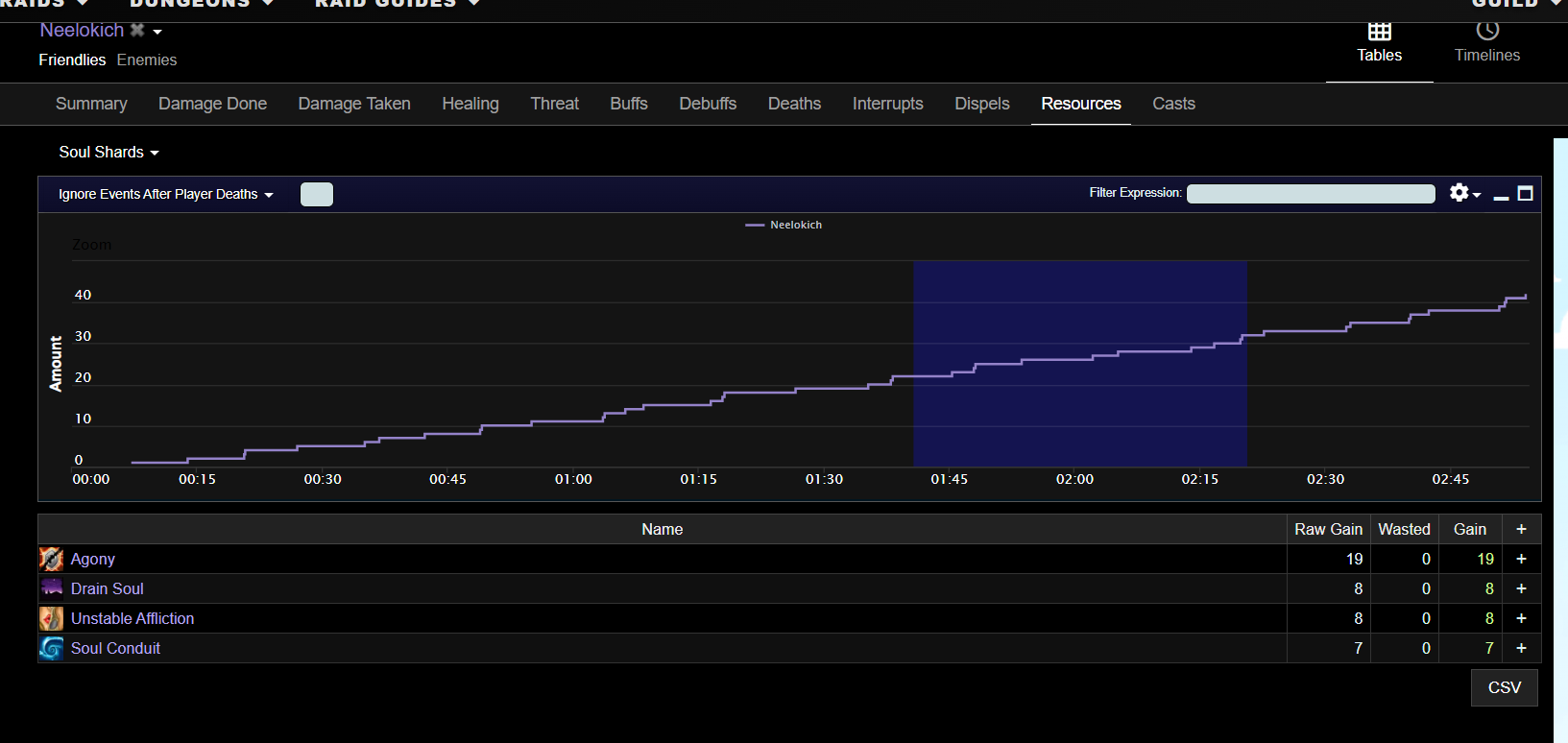Go to the Casts tab
The height and width of the screenshot is (743, 1568).
pyautogui.click(x=1173, y=104)
